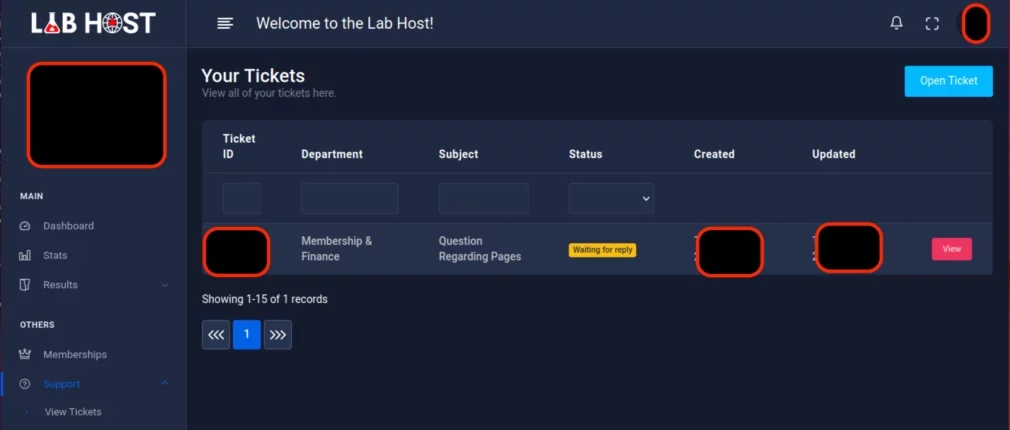Sort by Subject column header
1010x430 pixels.
[x=459, y=154]
